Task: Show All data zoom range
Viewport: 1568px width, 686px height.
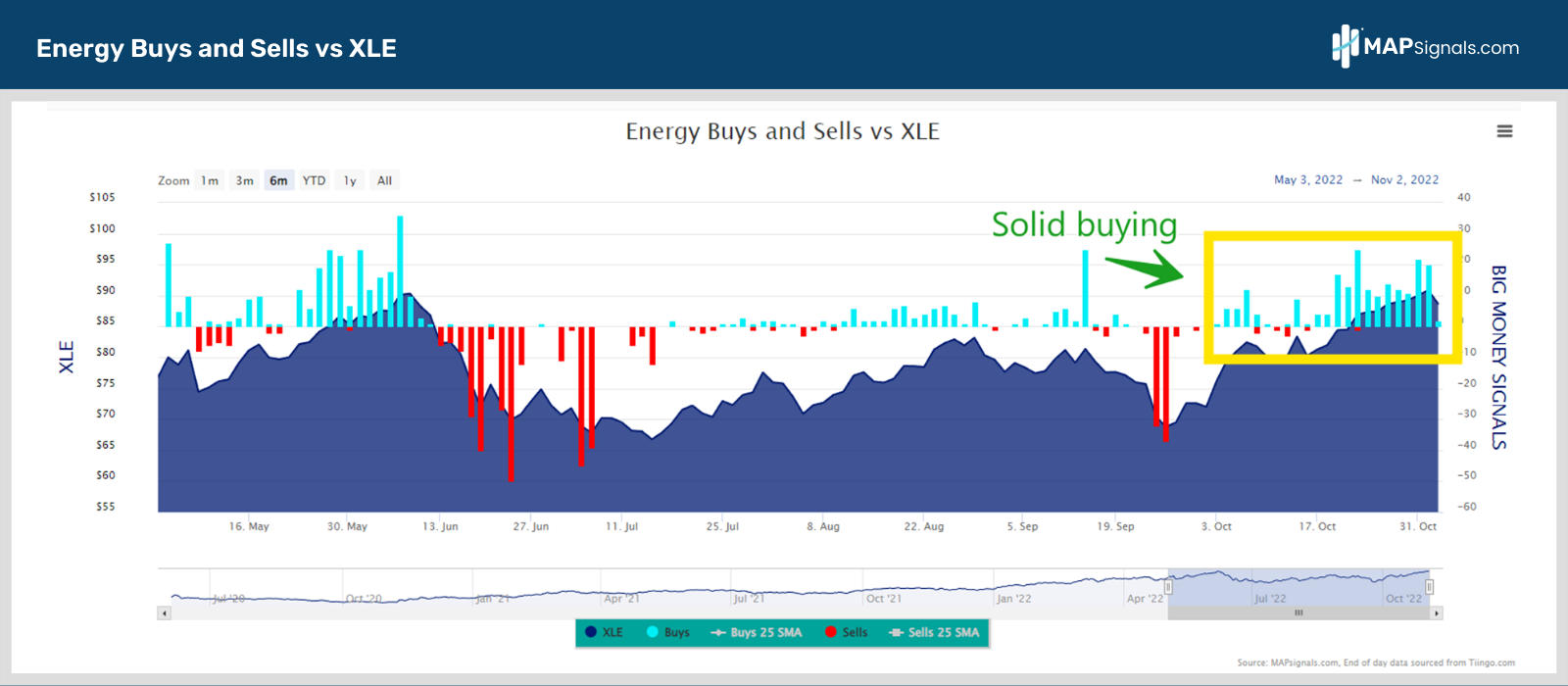Action: click(384, 180)
